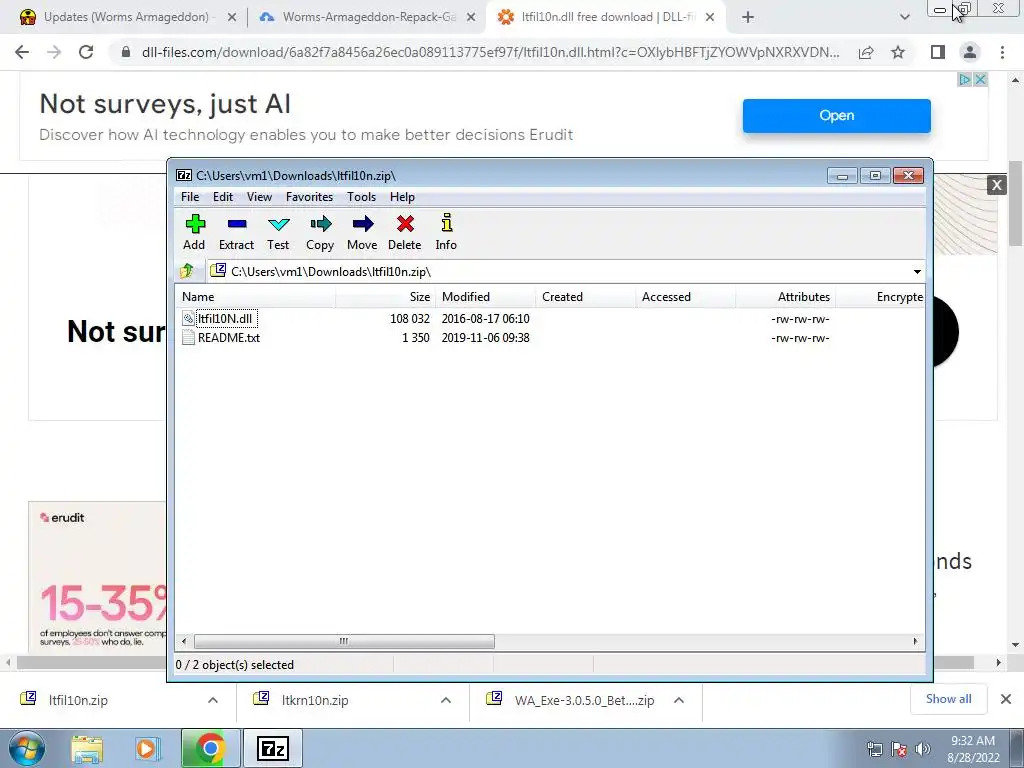The height and width of the screenshot is (768, 1024).
Task: Open the Windows Start menu
Action: pos(26,748)
